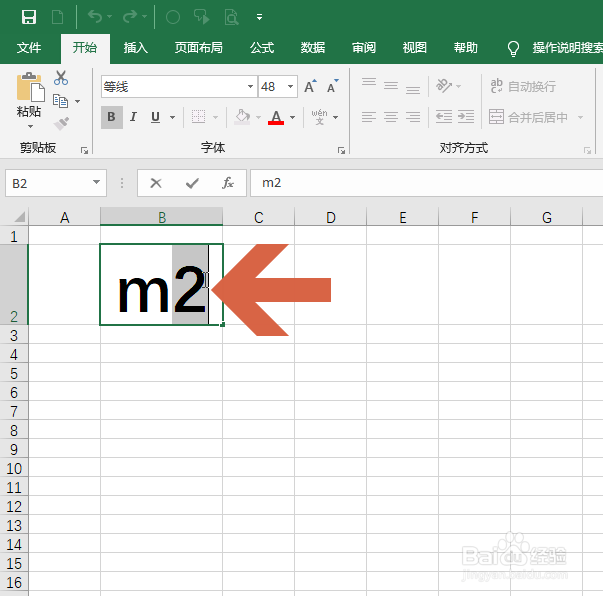Click the Print preview icon
This screenshot has width=603, height=596.
[x=232, y=17]
